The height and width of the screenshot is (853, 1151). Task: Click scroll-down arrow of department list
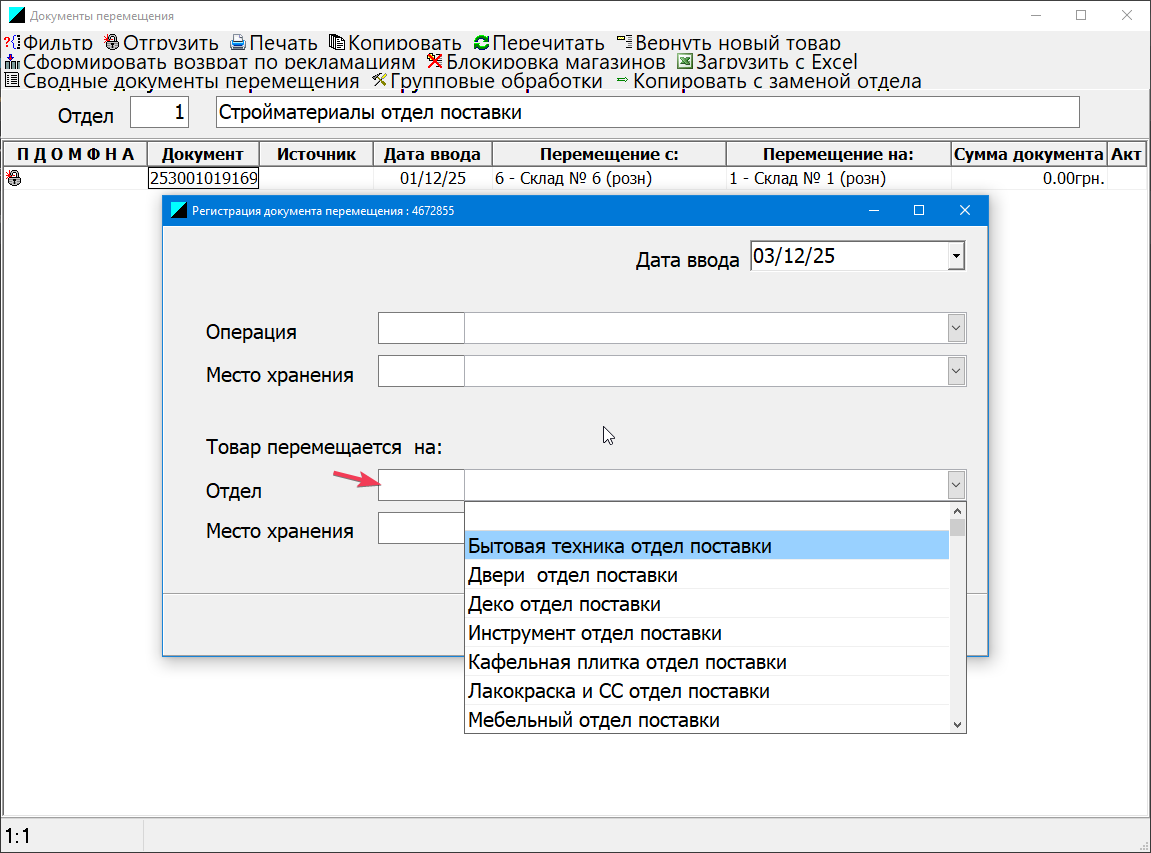pyautogui.click(x=957, y=725)
